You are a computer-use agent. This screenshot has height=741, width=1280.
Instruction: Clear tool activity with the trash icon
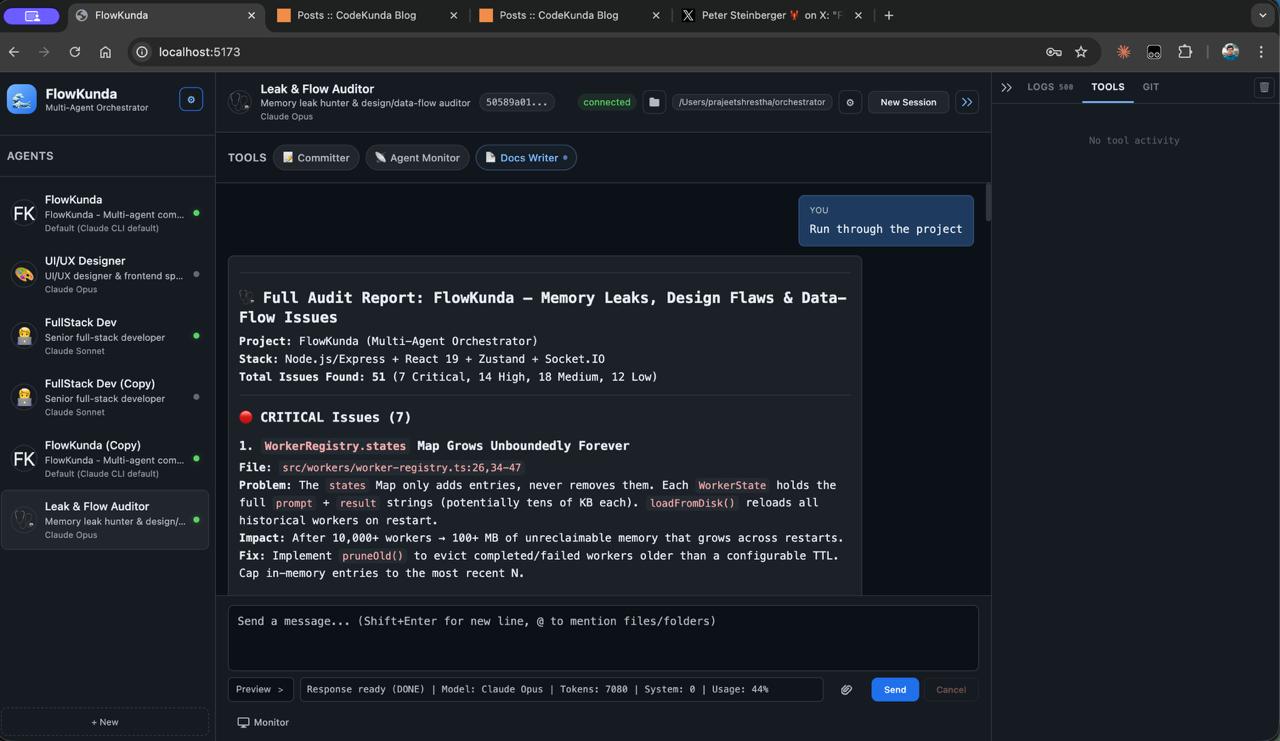[x=1264, y=87]
